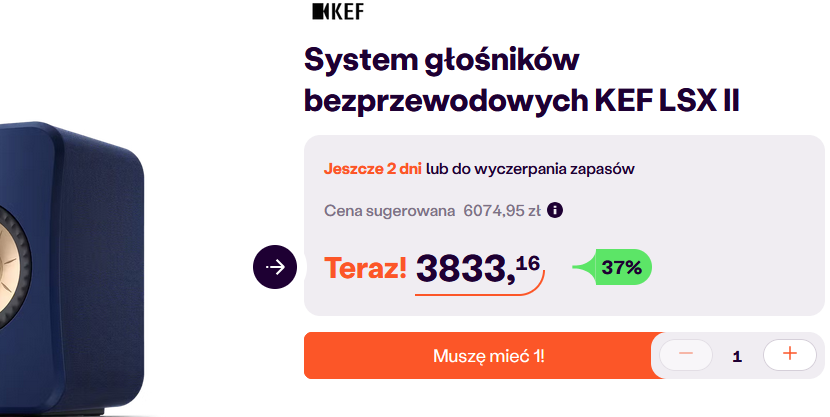Click the pointed tip of the discount tag
Viewport: 830px width, 417px height.
coord(578,268)
